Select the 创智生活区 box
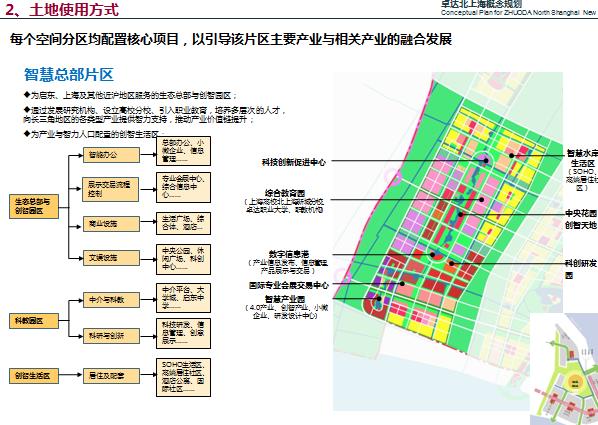This screenshot has height=425, width=598. 34,375
